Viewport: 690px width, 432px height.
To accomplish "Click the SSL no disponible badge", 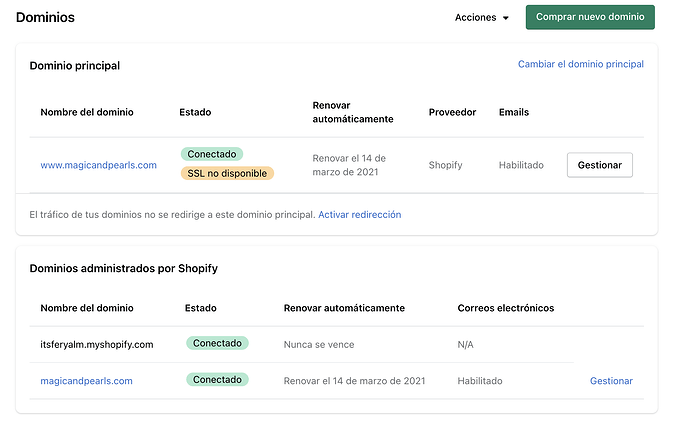I will (227, 173).
